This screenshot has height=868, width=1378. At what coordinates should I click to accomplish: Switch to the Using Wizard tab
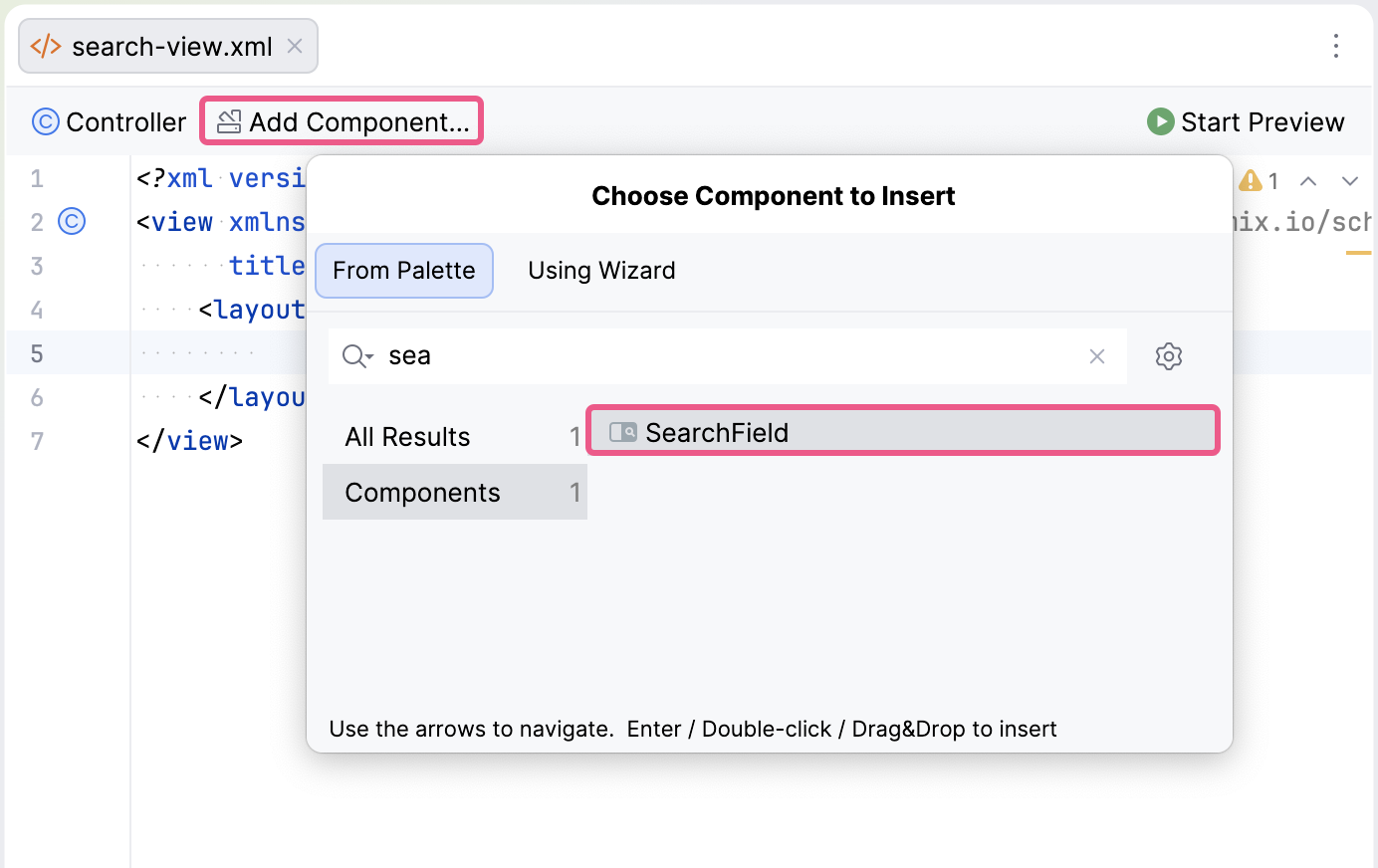601,270
